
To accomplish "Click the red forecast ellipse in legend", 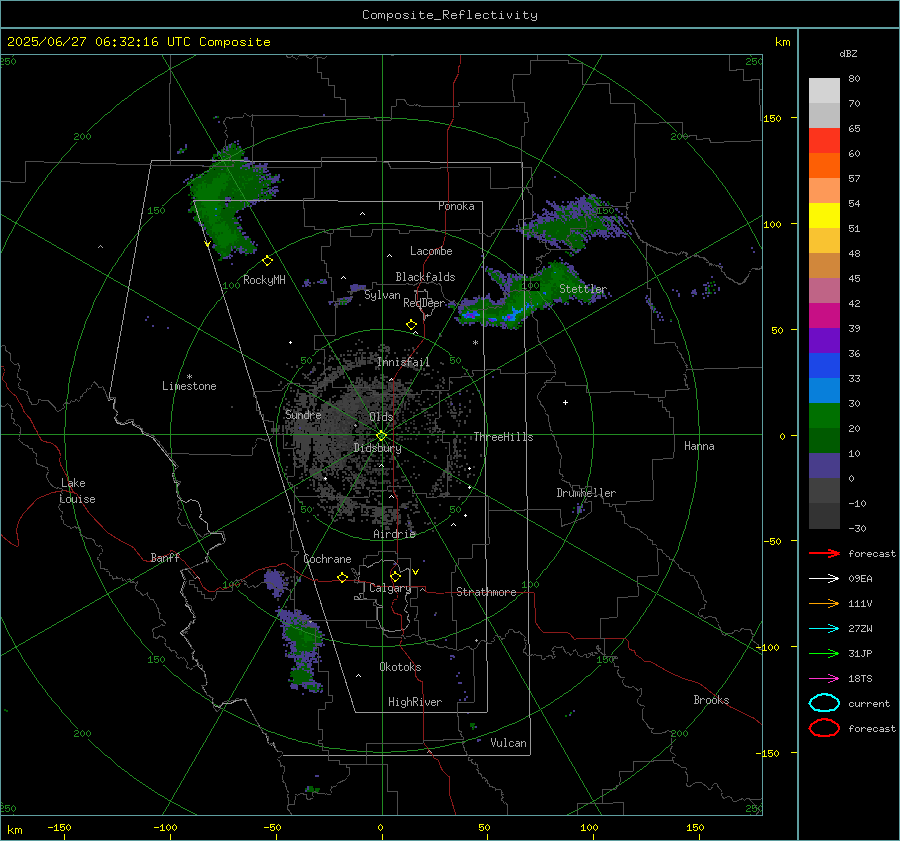I will click(x=824, y=728).
